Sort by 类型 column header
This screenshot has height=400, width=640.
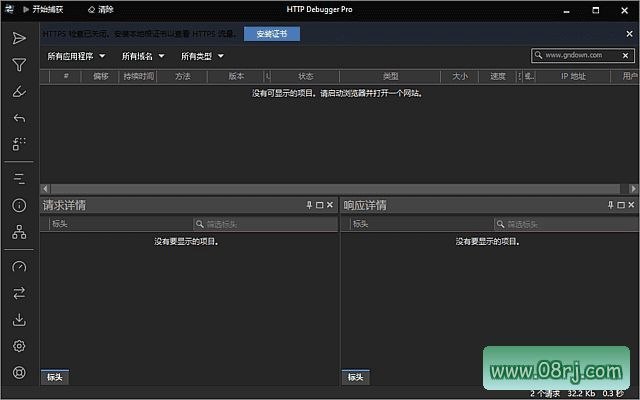pyautogui.click(x=390, y=76)
